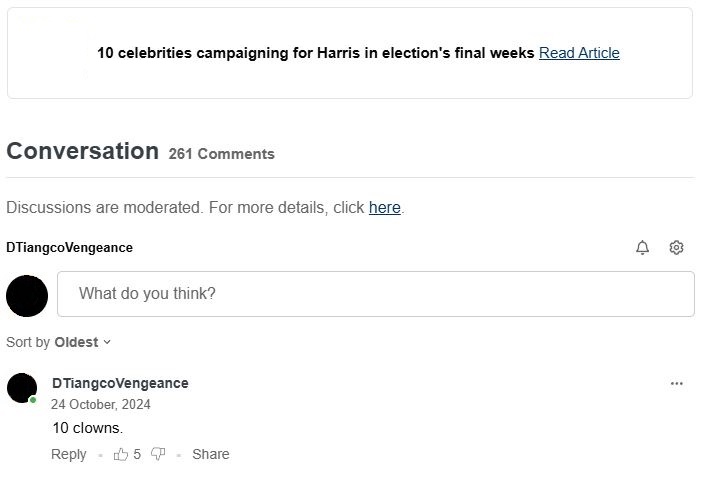The image size is (701, 497).
Task: Click the 261 Comments count
Action: (x=221, y=154)
